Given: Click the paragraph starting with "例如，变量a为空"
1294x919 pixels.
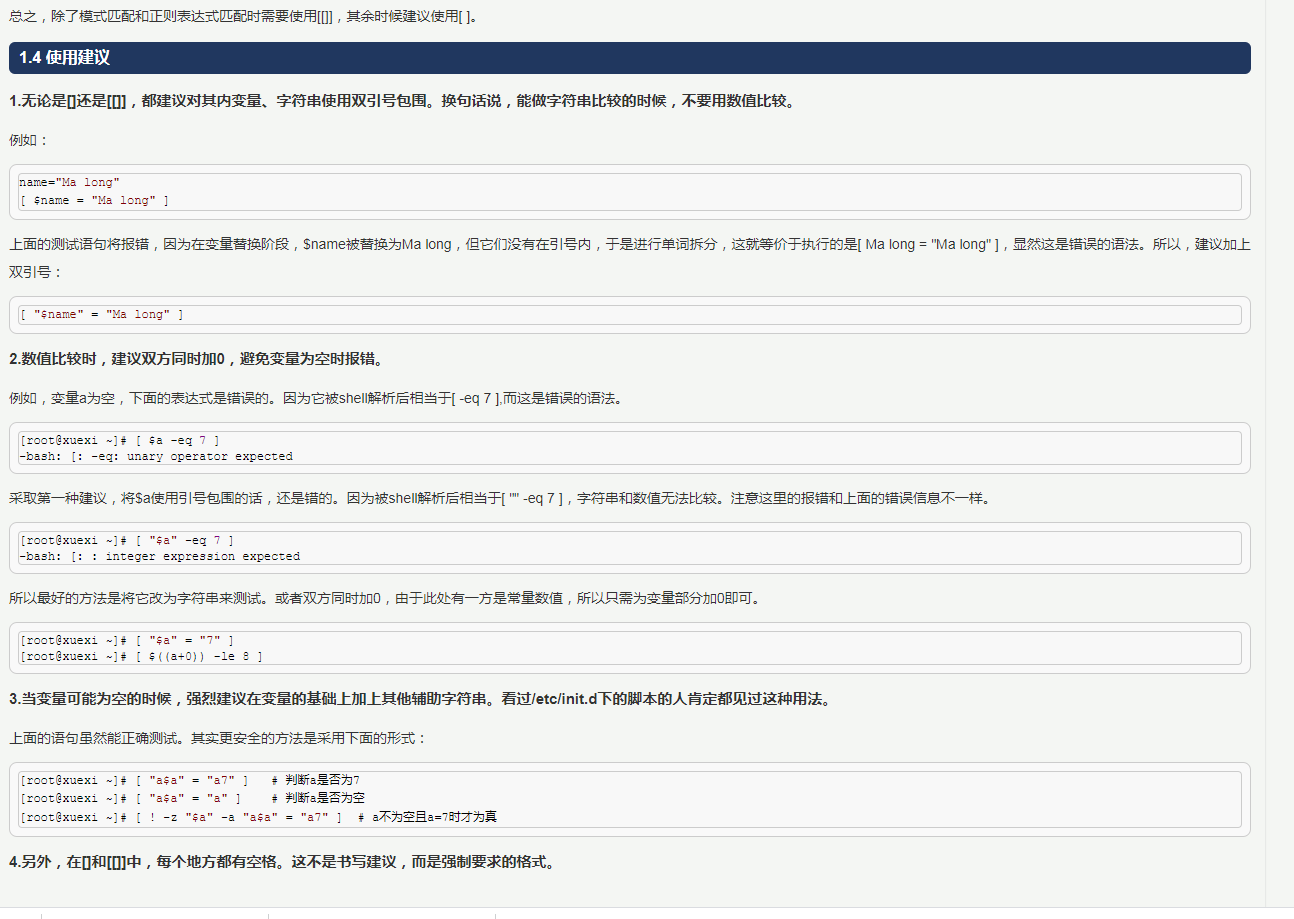Looking at the screenshot, I should pyautogui.click(x=315, y=398).
